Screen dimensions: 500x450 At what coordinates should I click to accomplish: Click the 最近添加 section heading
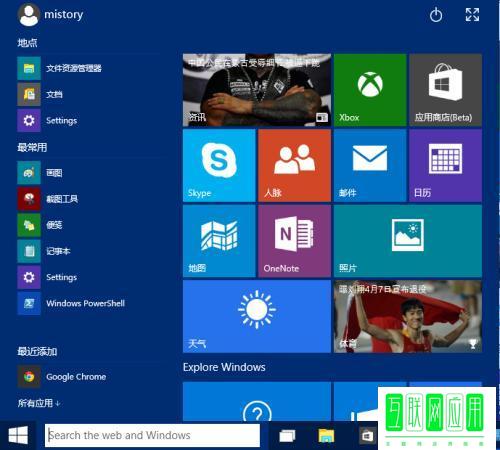point(37,351)
